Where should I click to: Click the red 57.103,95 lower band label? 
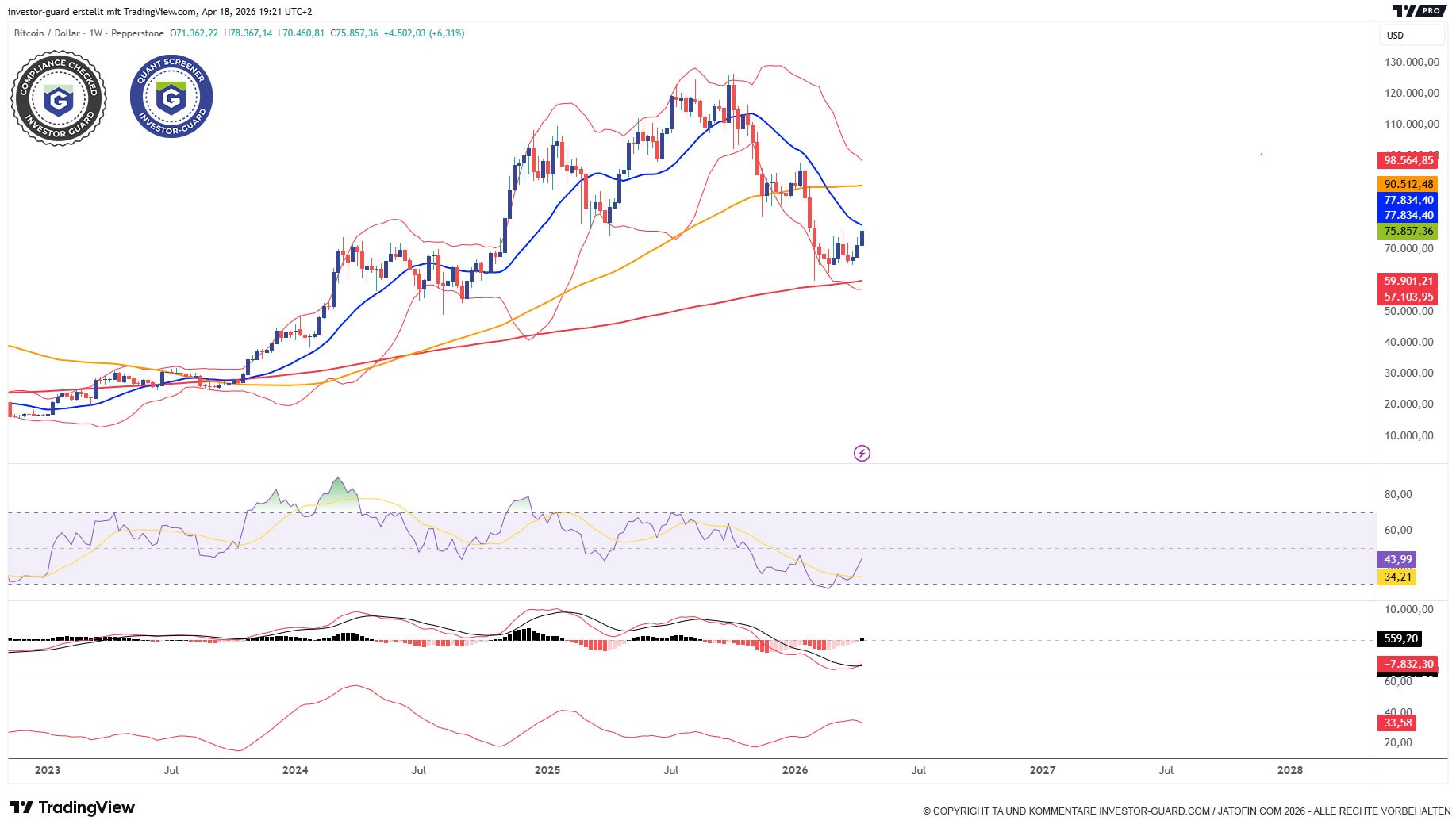(1408, 297)
